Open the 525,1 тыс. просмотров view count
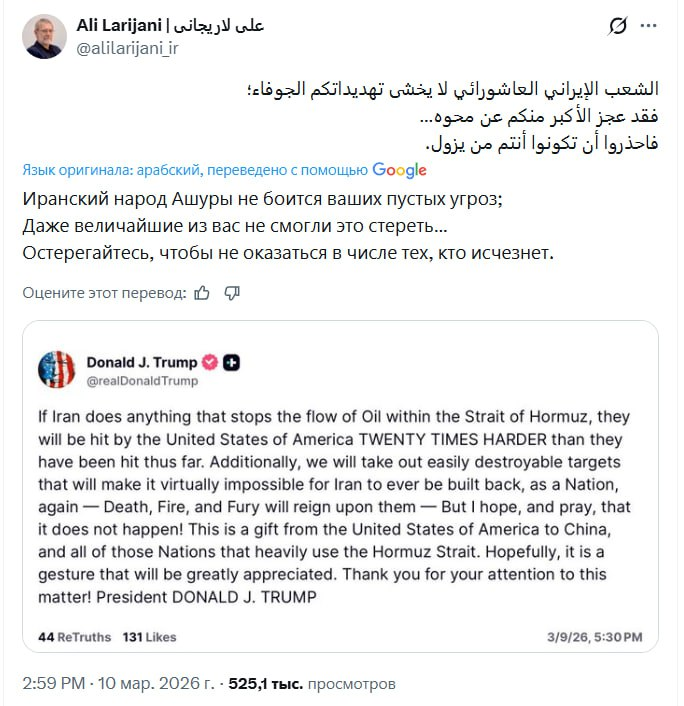The image size is (684, 706). (312, 685)
